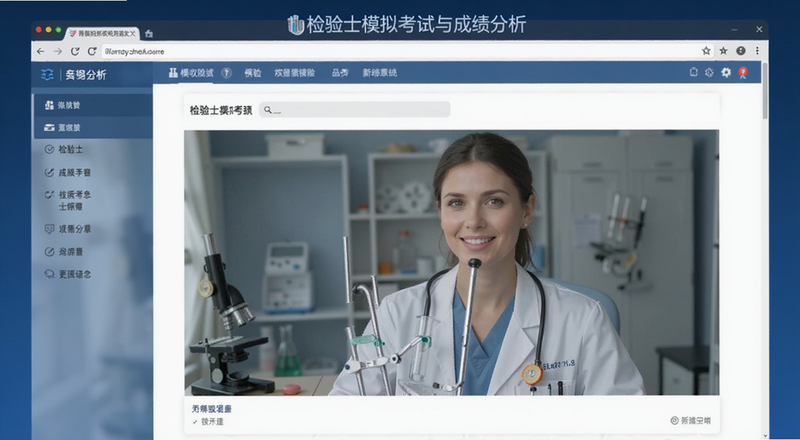
Task: Open the browser three-dot menu
Action: (757, 51)
